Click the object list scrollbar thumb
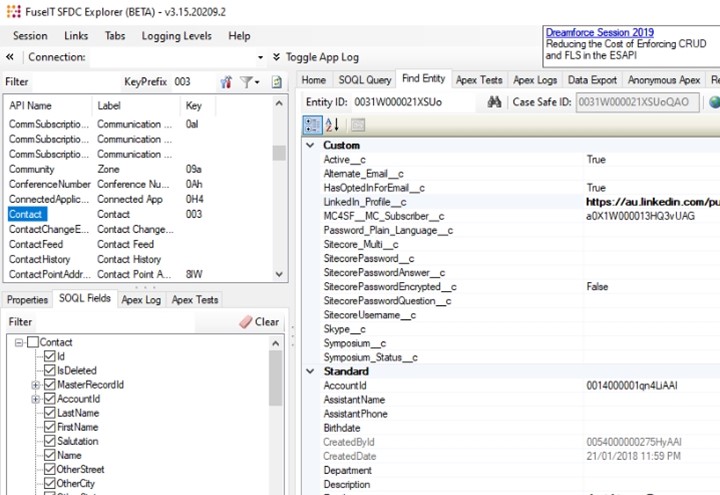The width and height of the screenshot is (720, 495). (279, 153)
